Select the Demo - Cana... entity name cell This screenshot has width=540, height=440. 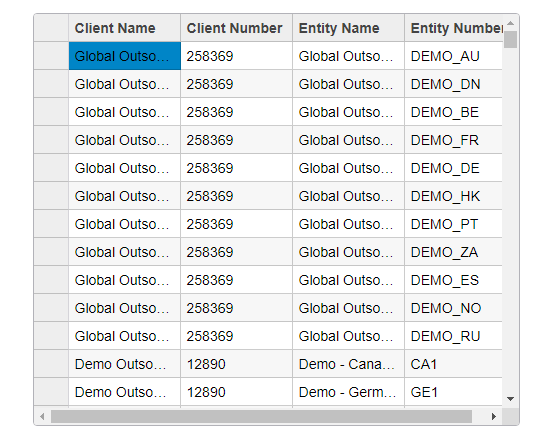pos(349,364)
